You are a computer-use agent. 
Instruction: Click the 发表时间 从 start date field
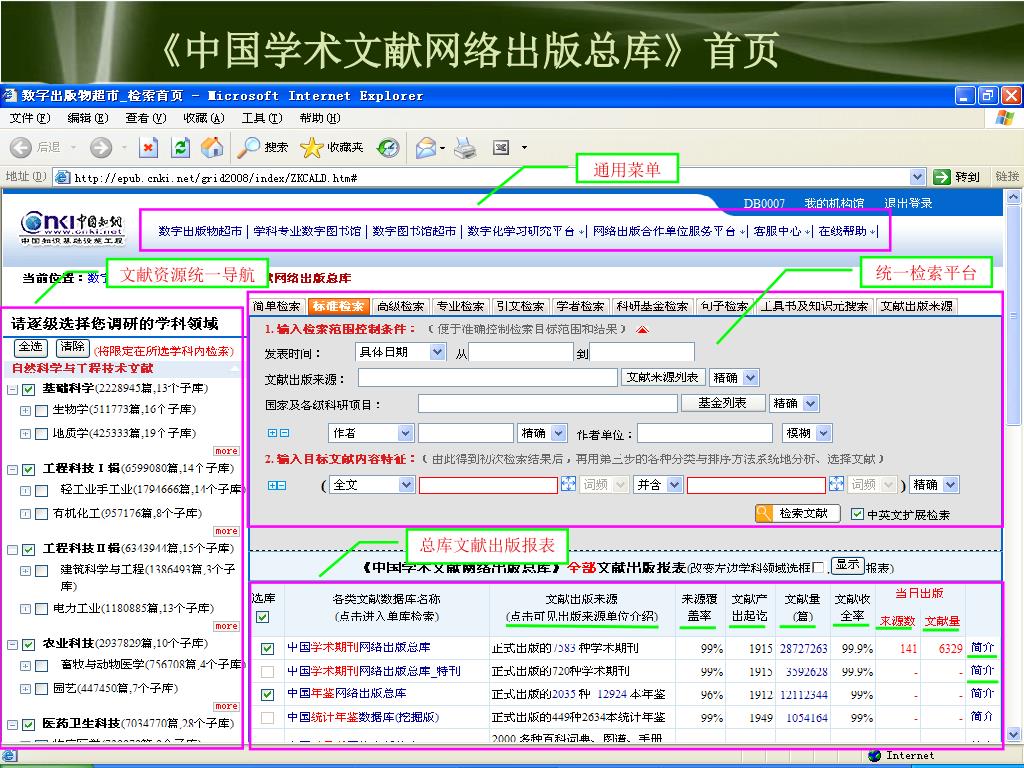[521, 353]
